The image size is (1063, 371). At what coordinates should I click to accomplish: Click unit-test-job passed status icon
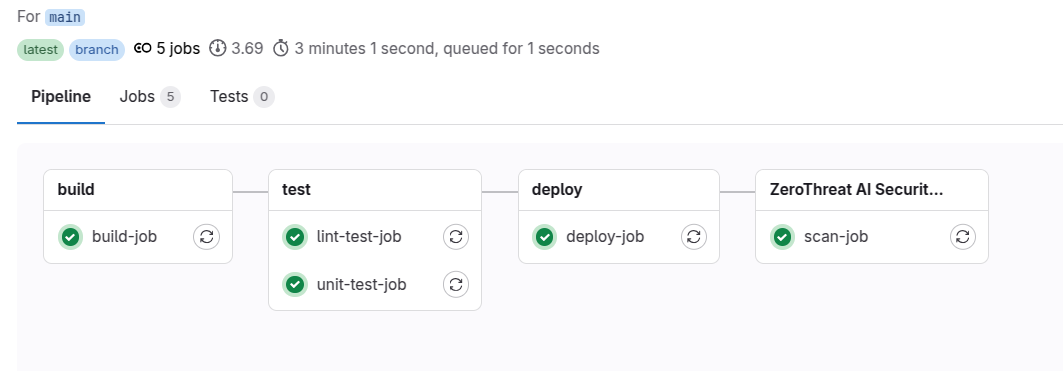tap(295, 284)
